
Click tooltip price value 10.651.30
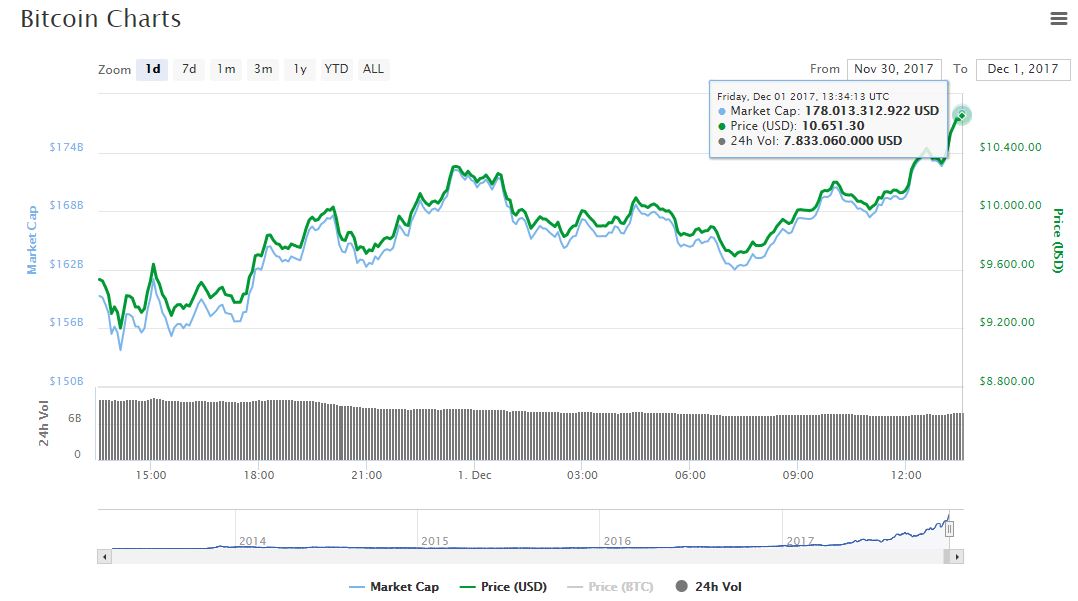[x=833, y=126]
